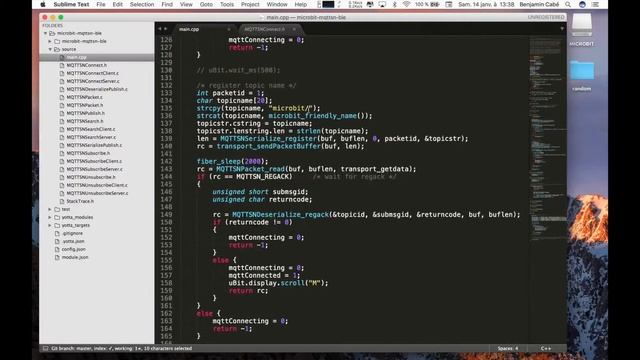Screen dimensions: 640x360
Task: Open the Help menu
Action: [301, 4]
